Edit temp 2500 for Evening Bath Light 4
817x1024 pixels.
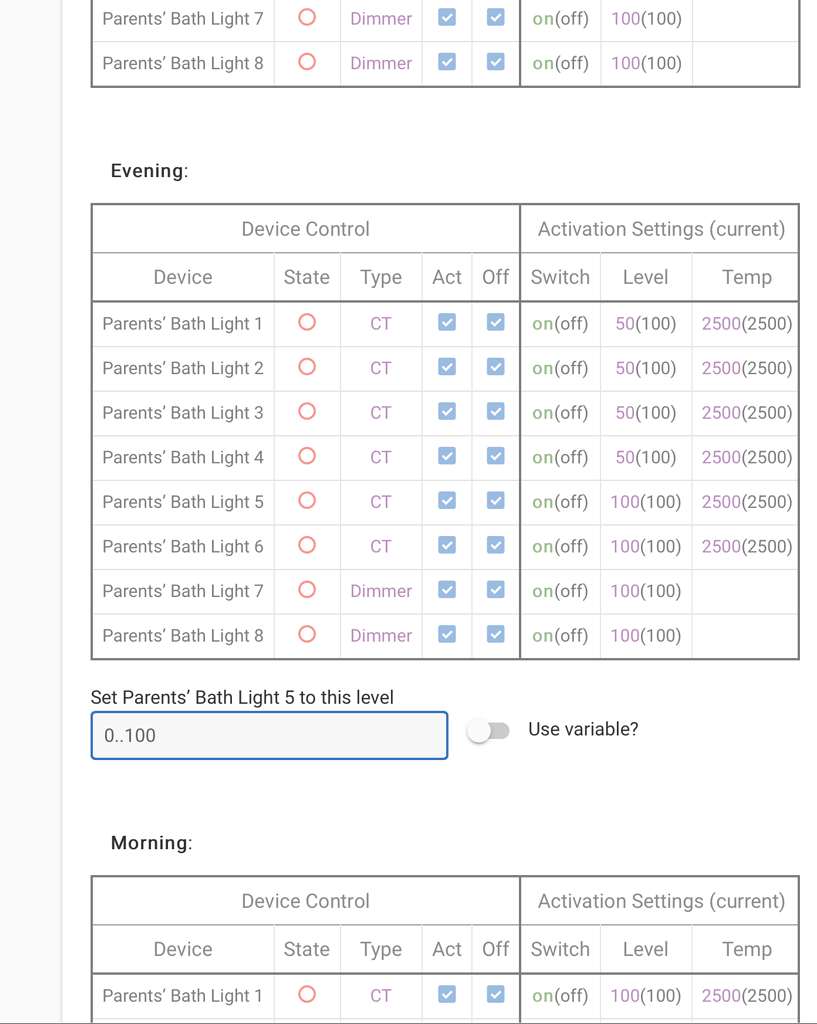click(x=721, y=457)
